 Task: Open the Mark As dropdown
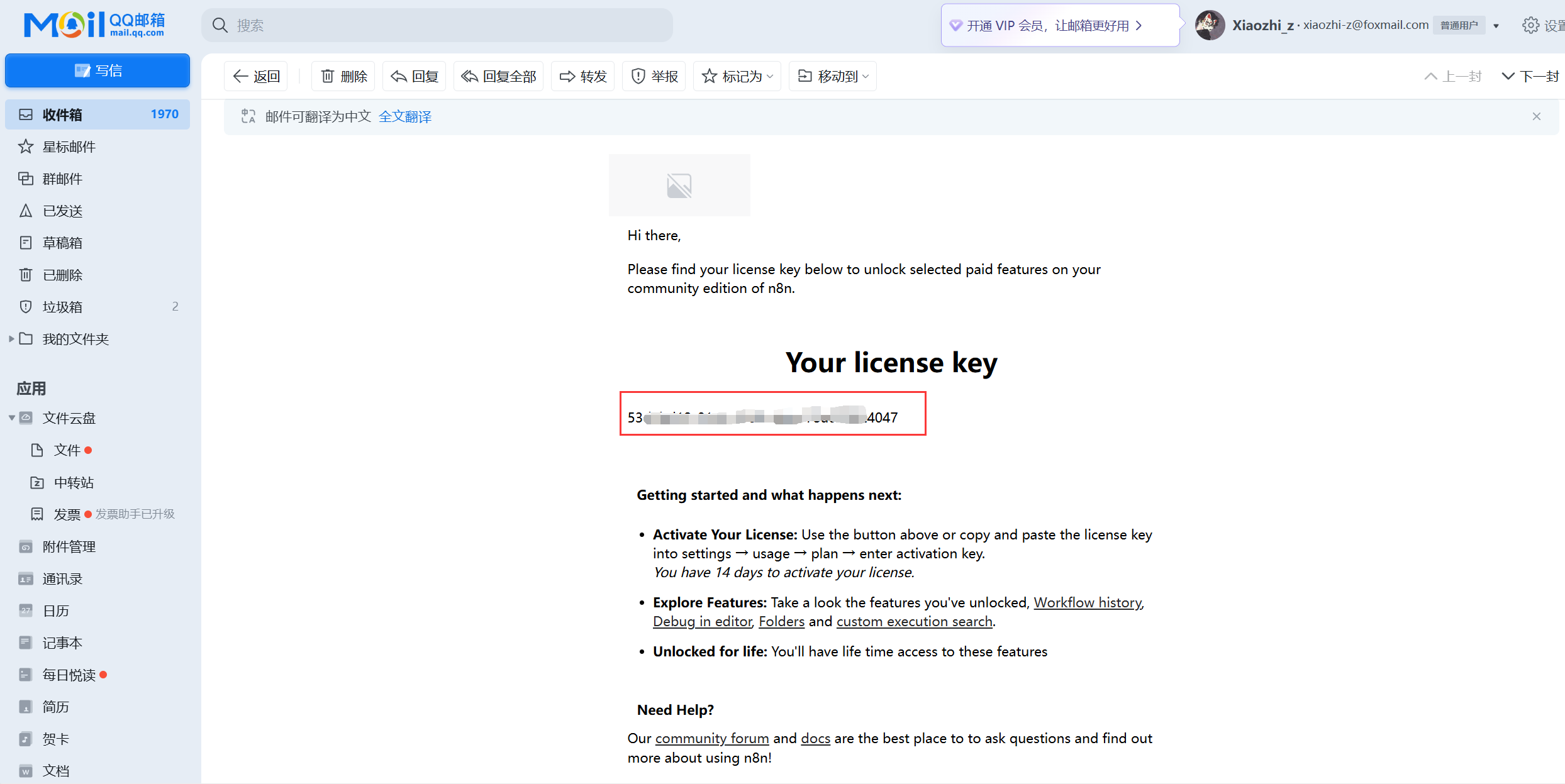coord(737,76)
